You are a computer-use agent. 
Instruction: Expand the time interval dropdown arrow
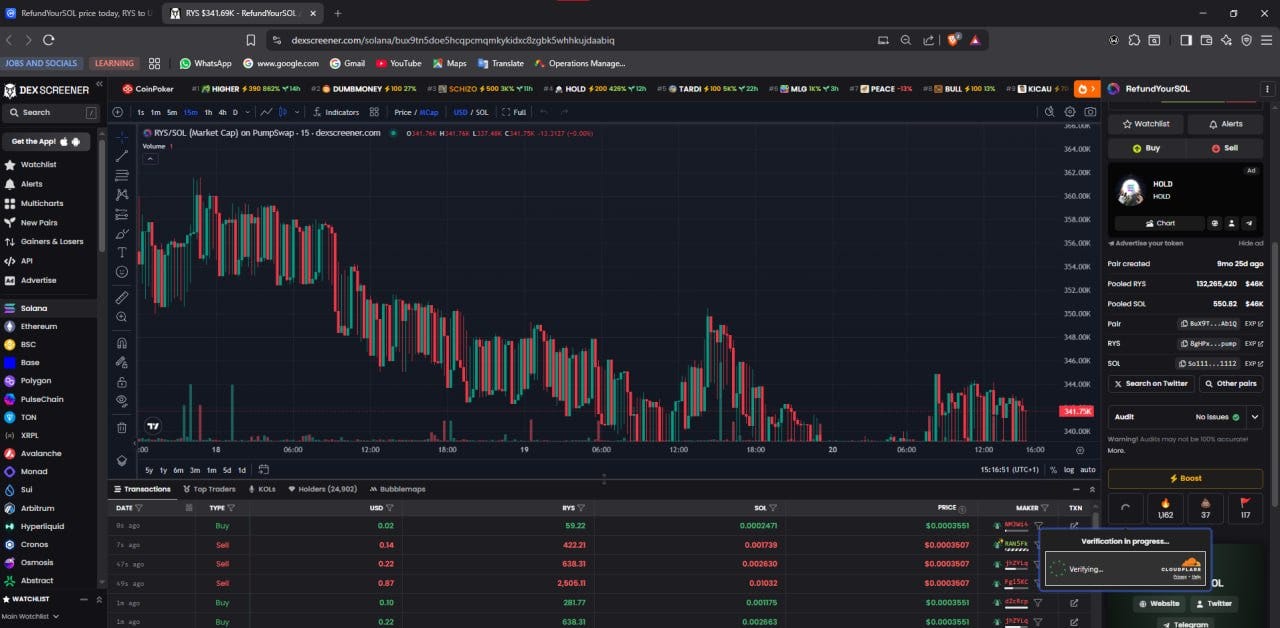[x=248, y=112]
